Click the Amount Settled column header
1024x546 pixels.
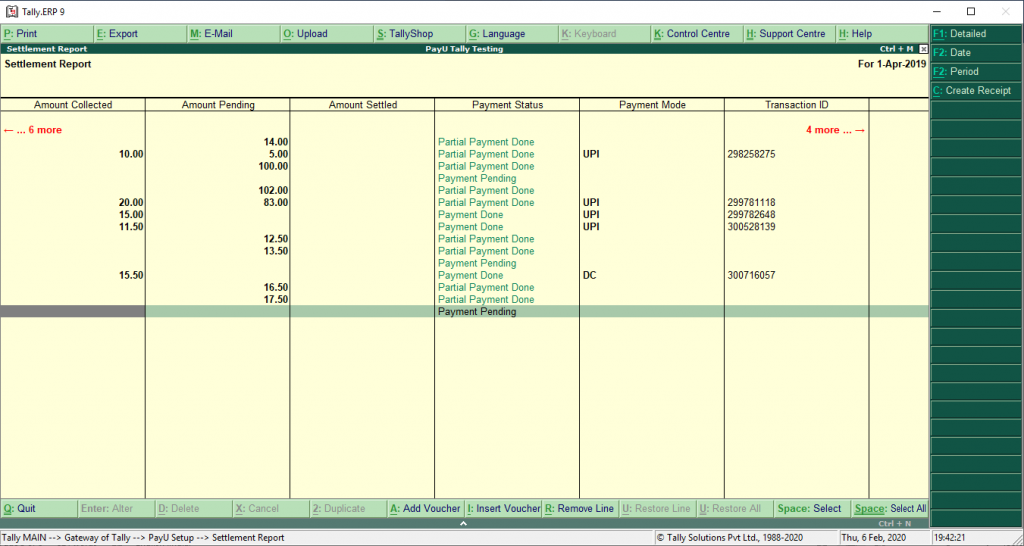pos(363,105)
